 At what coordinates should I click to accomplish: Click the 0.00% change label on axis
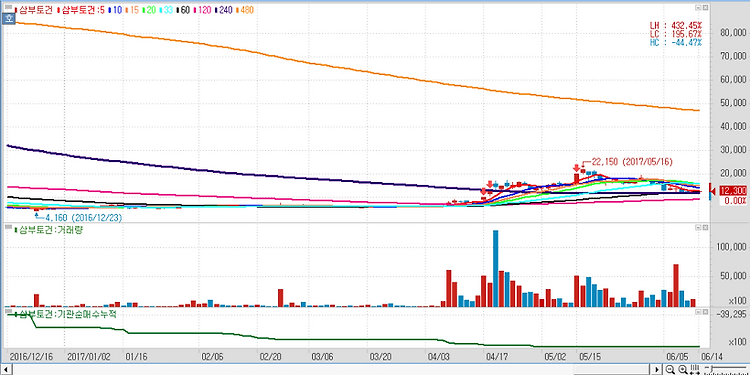pos(733,201)
